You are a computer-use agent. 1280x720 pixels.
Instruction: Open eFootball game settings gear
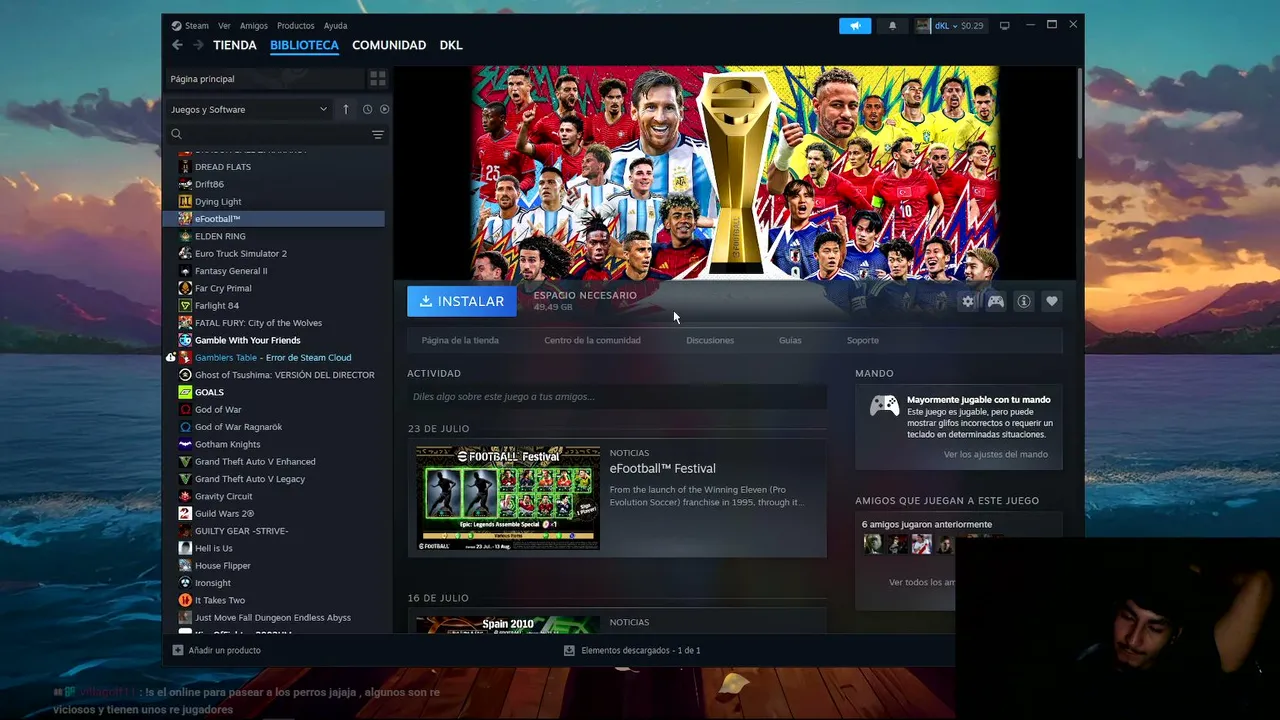pyautogui.click(x=968, y=301)
